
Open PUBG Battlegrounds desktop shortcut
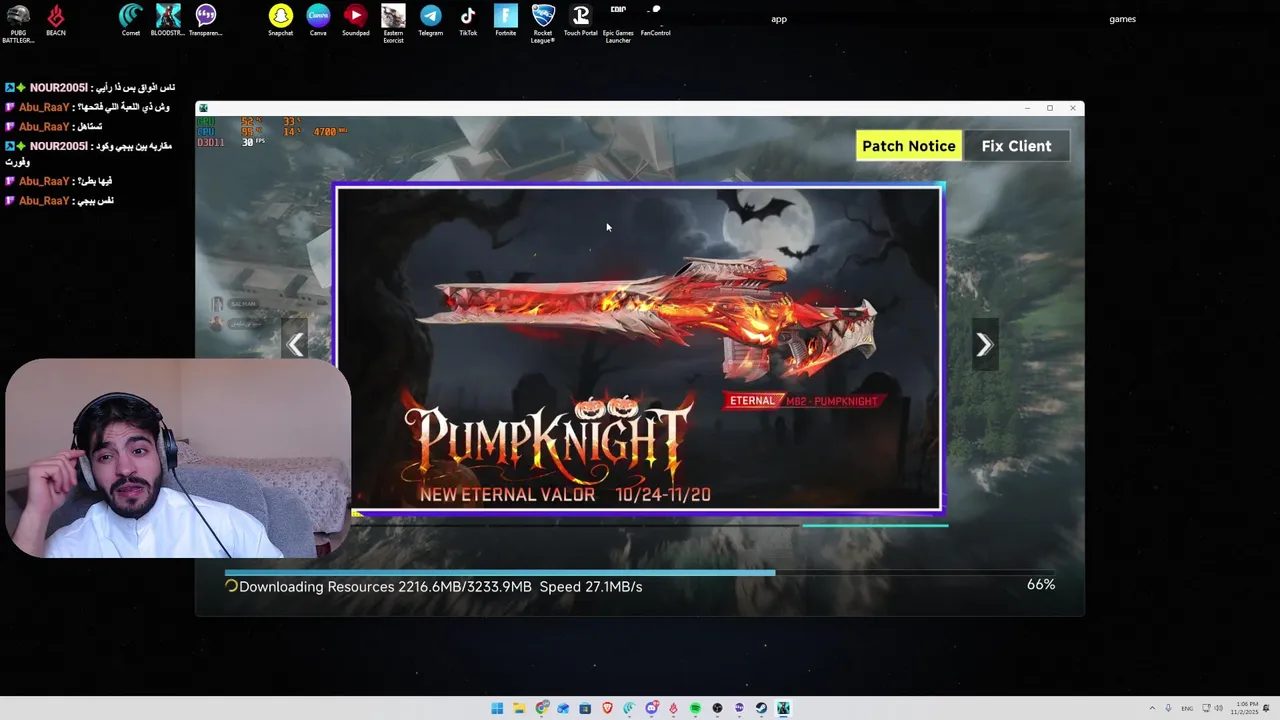click(18, 23)
